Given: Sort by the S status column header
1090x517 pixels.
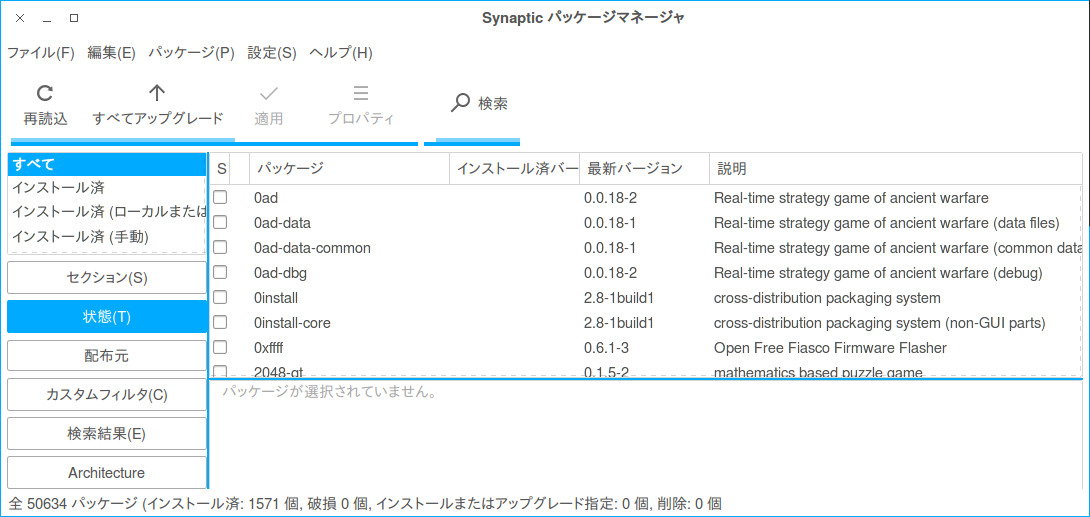Looking at the screenshot, I should tap(220, 169).
